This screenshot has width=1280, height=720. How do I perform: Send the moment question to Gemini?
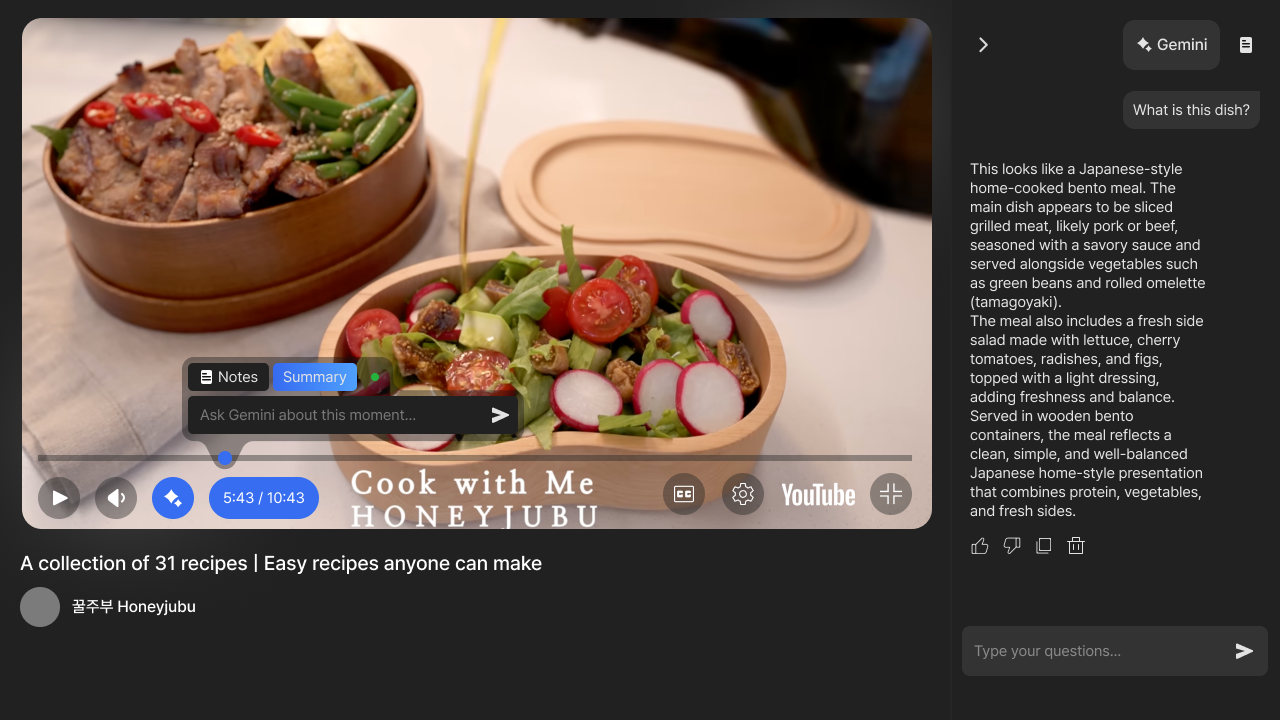point(501,415)
